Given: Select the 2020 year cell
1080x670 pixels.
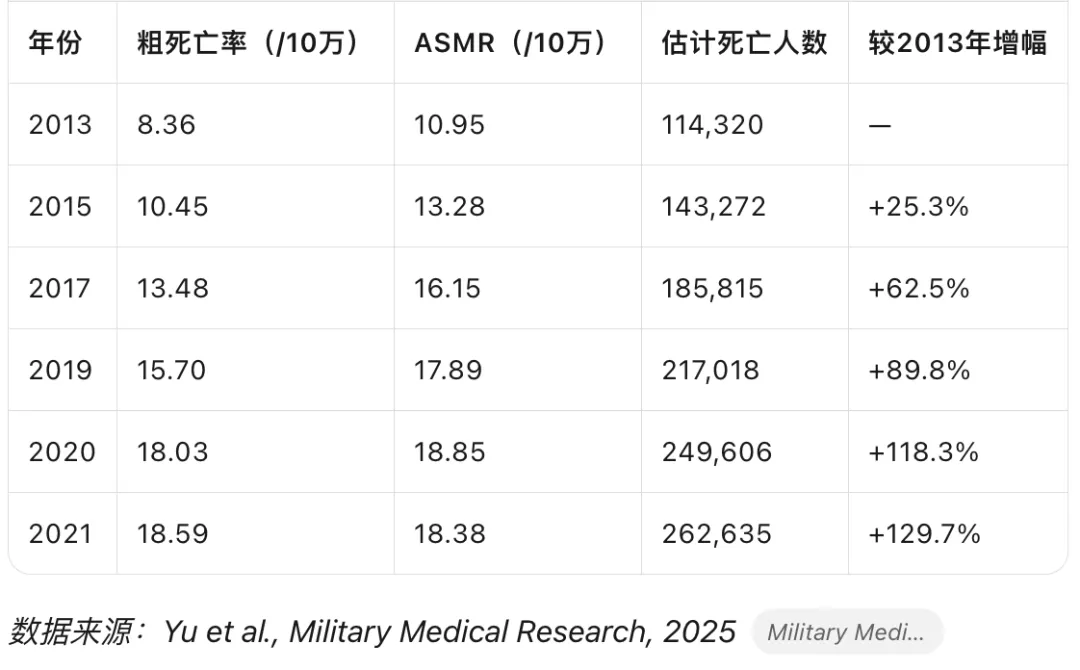Looking at the screenshot, I should click(x=62, y=452).
